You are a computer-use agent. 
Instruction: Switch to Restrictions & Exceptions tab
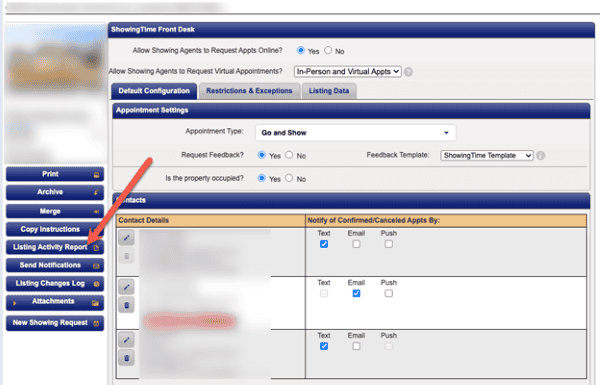pos(249,91)
